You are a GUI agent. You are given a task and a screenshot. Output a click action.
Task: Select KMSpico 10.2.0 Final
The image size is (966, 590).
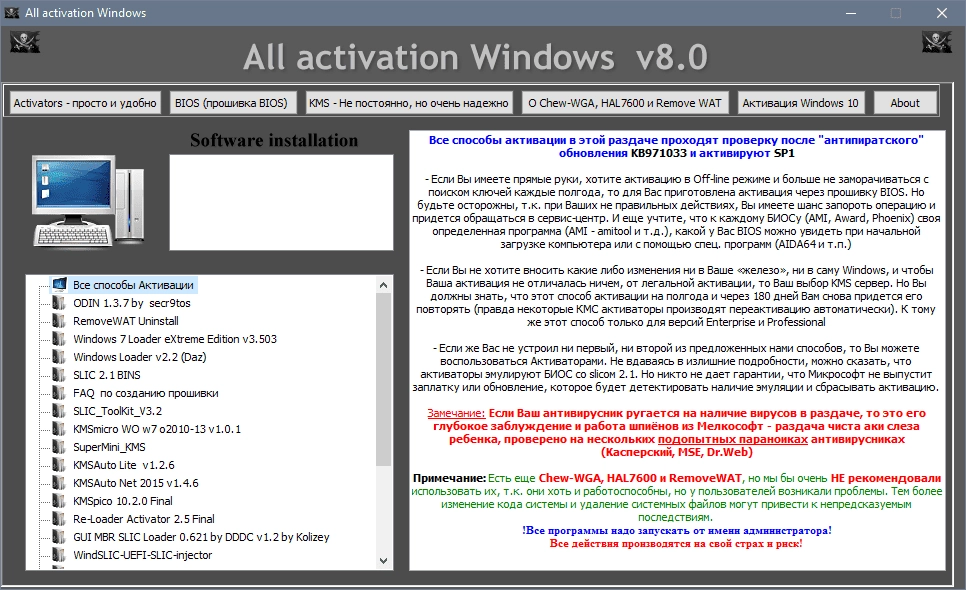click(x=123, y=501)
